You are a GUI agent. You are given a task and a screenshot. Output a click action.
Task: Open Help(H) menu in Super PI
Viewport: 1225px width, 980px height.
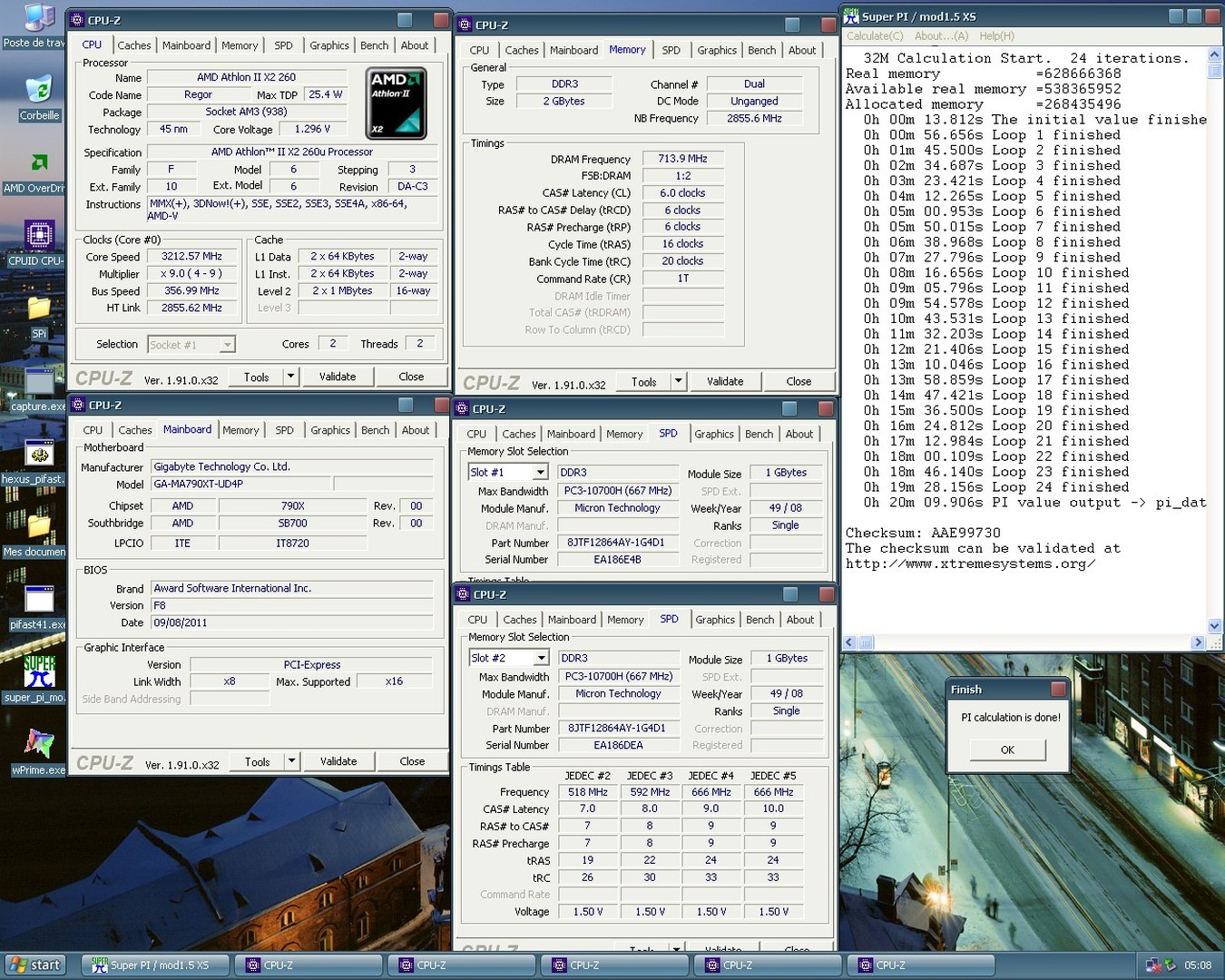tap(996, 36)
